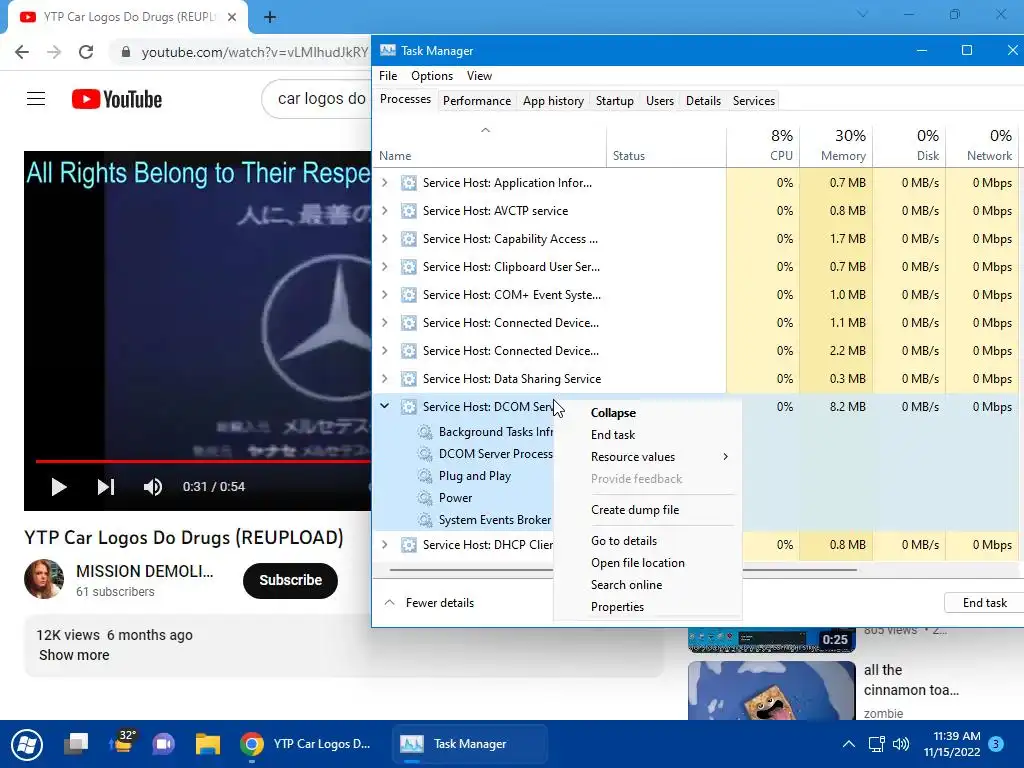Click Show more in video description
This screenshot has width=1024, height=768.
[x=74, y=655]
